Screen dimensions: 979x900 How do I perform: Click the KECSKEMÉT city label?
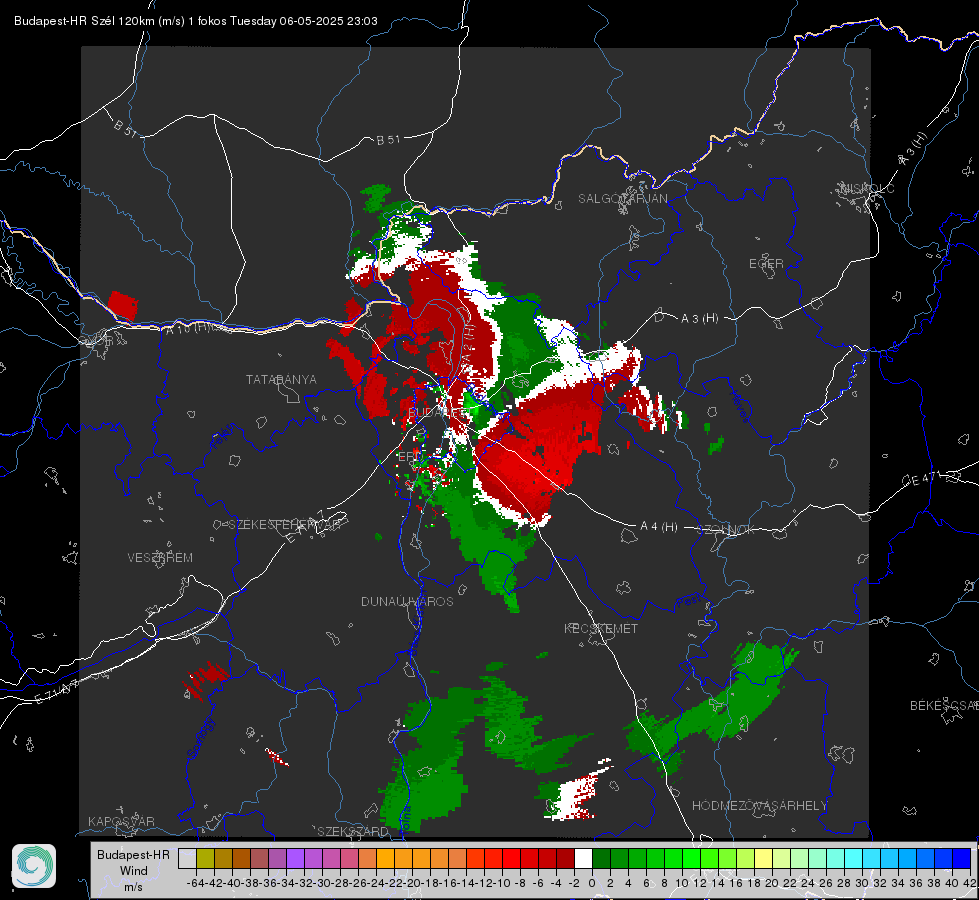(601, 628)
